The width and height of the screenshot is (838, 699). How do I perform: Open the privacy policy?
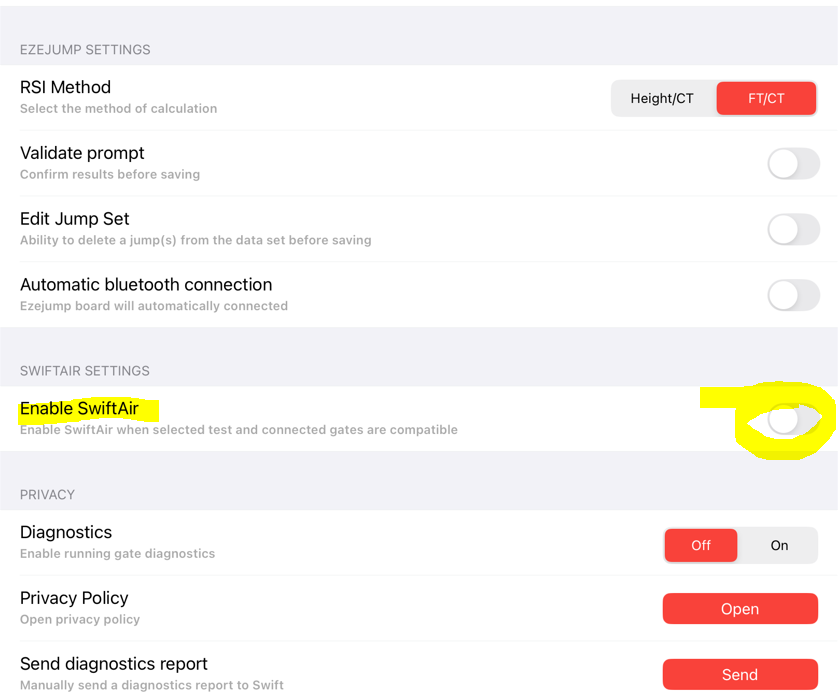tap(740, 609)
